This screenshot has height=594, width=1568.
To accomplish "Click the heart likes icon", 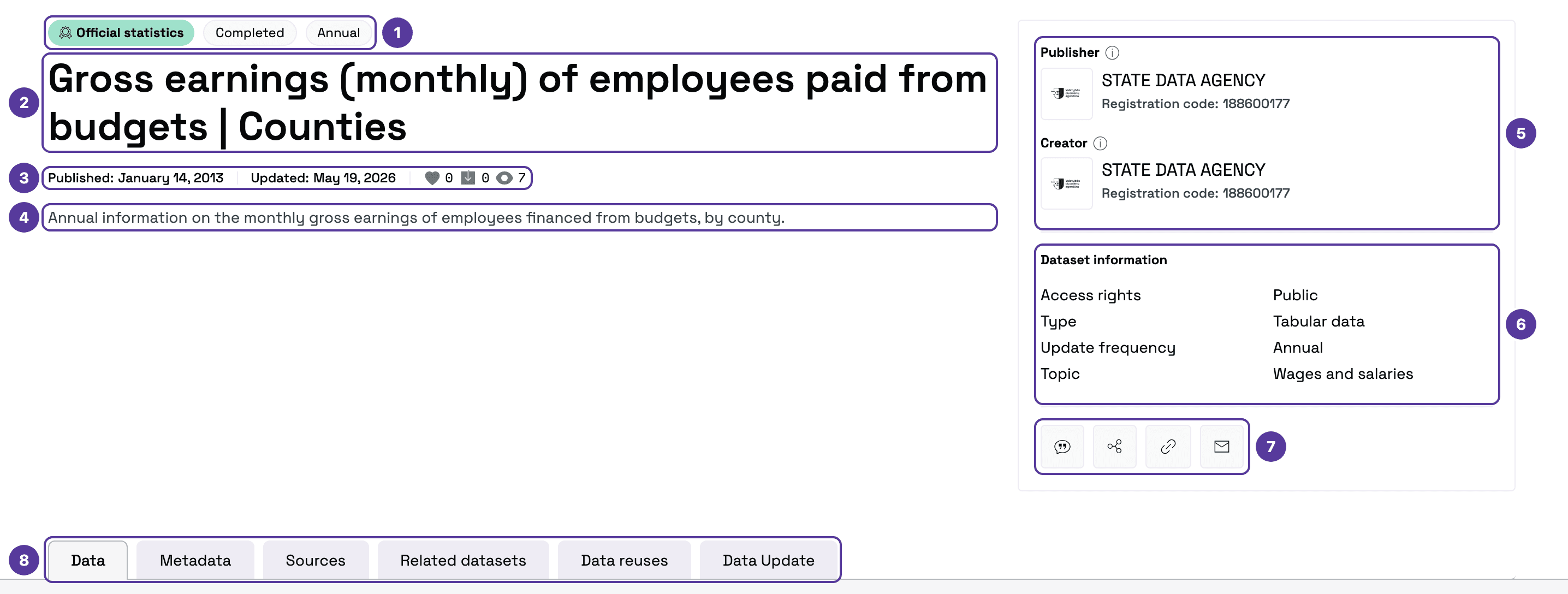I will coord(432,178).
